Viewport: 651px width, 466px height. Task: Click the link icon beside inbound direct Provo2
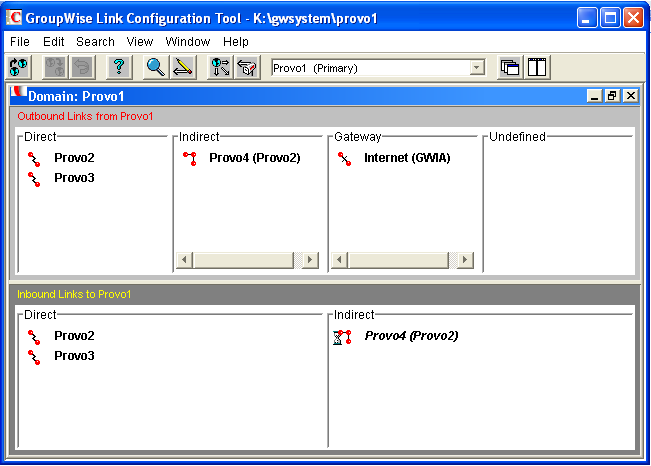34,337
